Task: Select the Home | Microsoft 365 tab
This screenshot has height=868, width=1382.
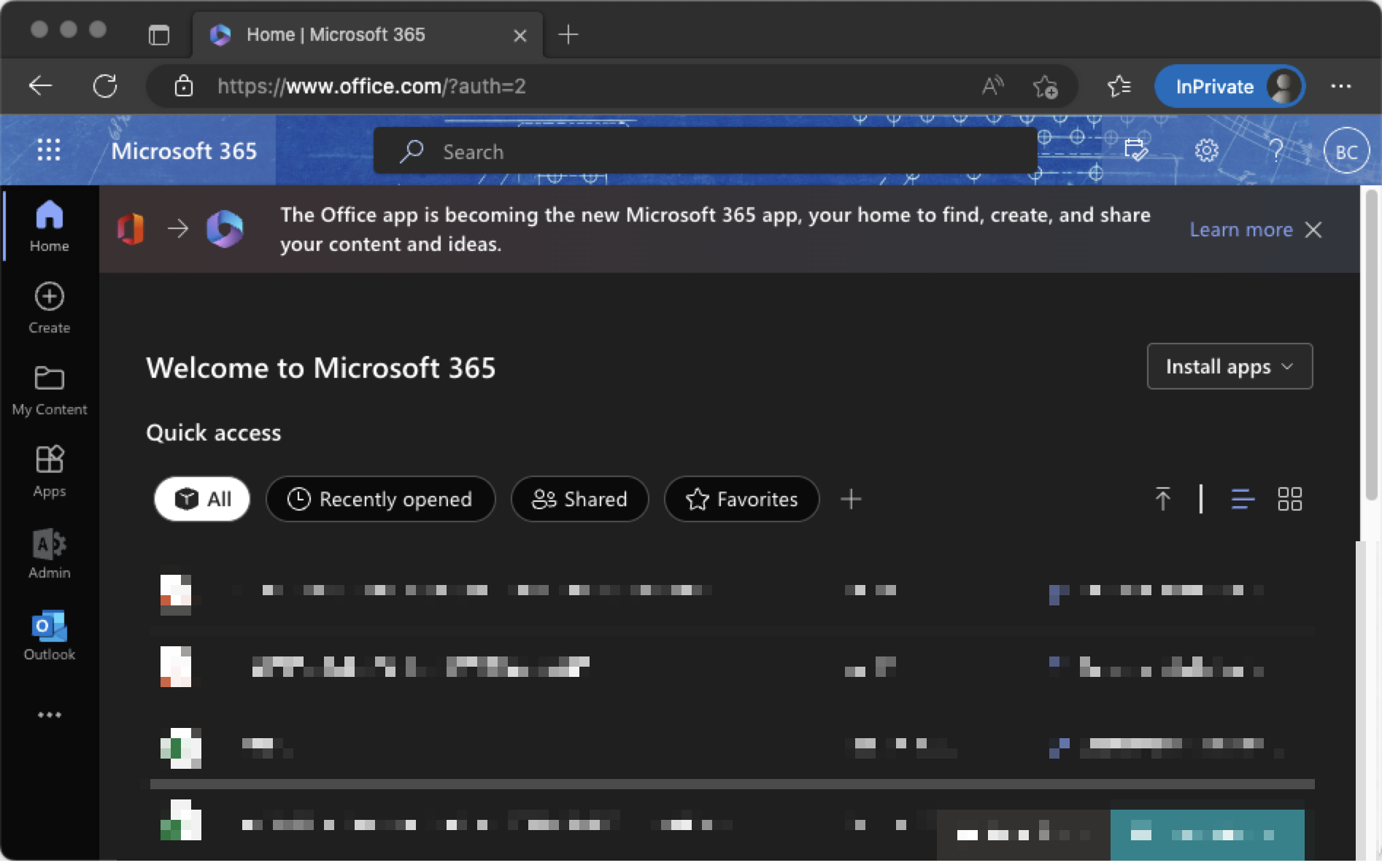Action: pos(368,34)
